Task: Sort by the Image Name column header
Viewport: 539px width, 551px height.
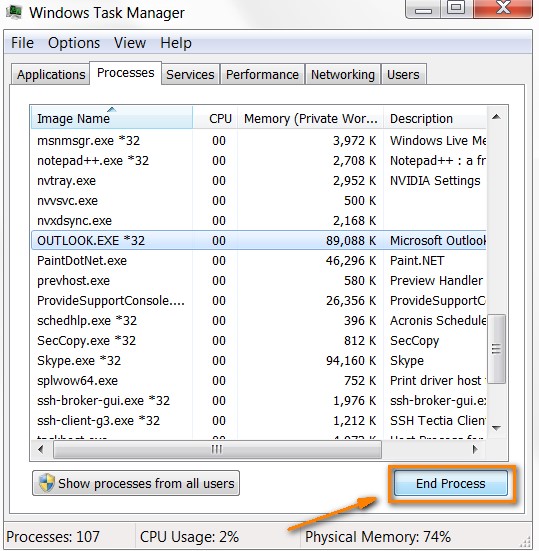Action: click(112, 118)
